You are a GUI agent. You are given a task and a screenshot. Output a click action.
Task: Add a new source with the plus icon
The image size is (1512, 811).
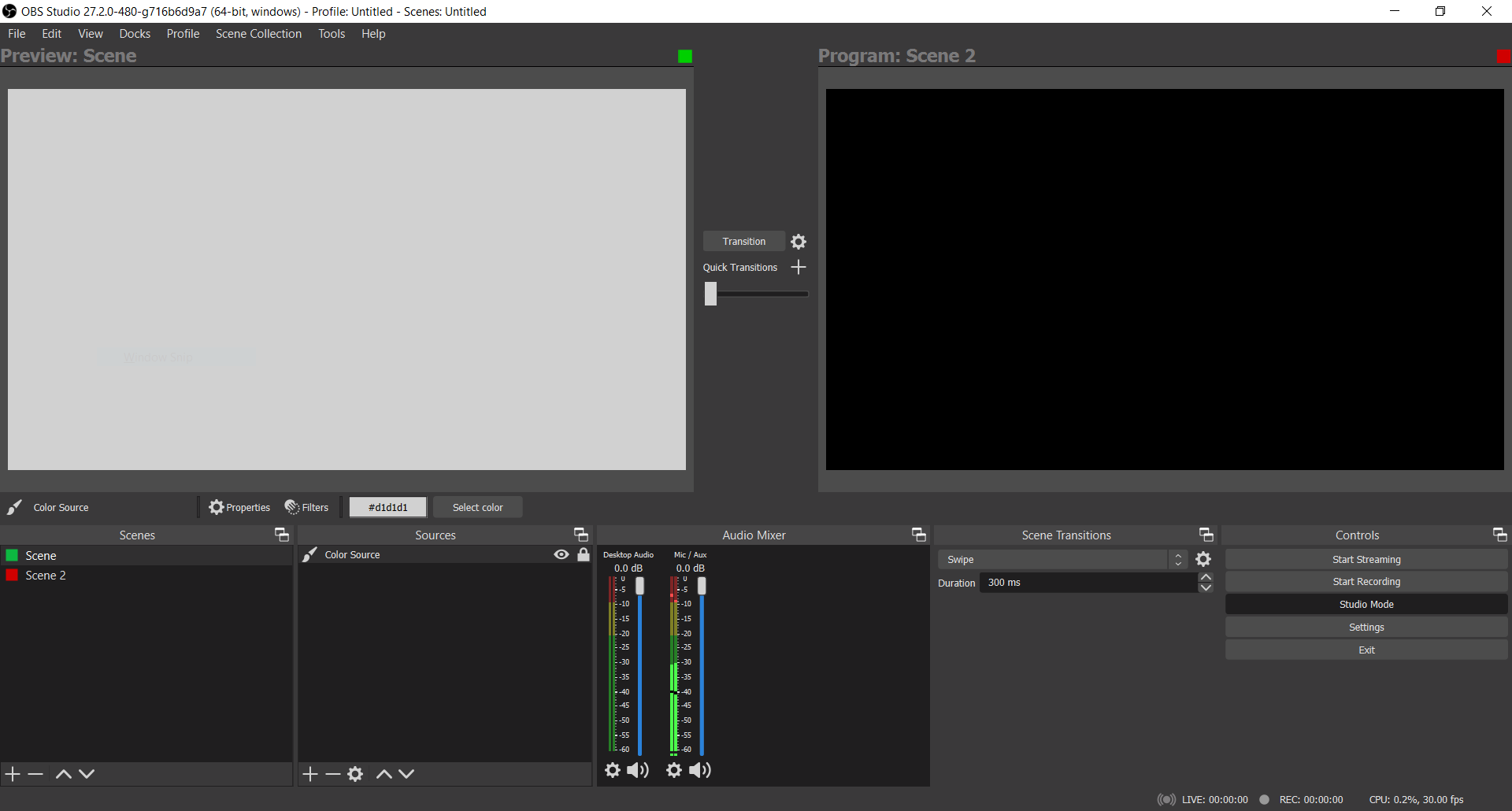coord(309,773)
